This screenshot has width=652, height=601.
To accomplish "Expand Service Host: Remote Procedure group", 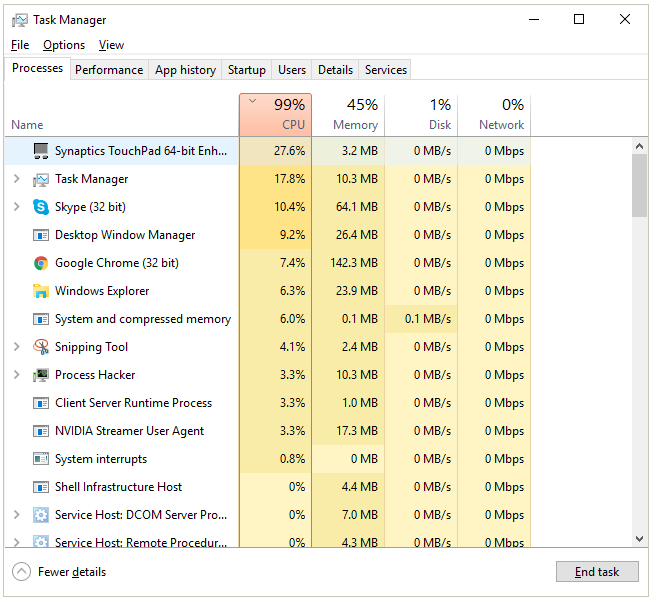I will tap(17, 542).
